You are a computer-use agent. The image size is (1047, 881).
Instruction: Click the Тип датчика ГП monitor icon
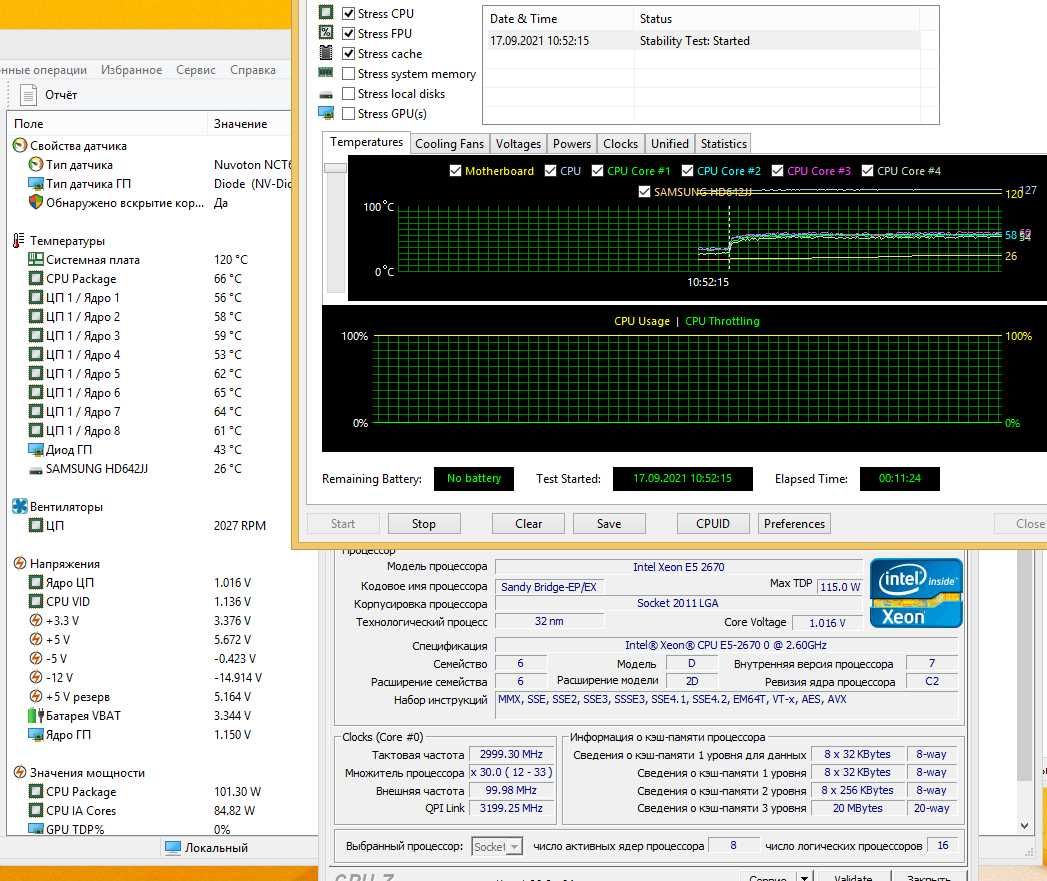35,183
